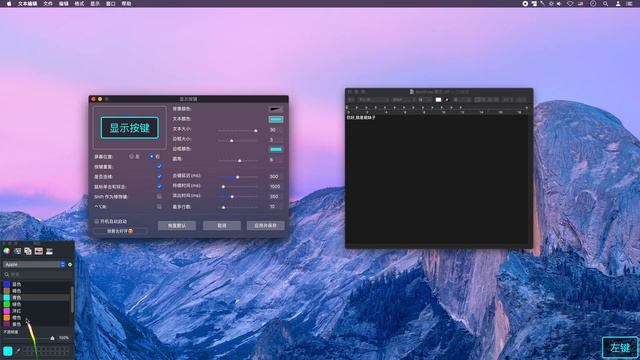Enable the Shift as modifier key checkbox

(159, 196)
